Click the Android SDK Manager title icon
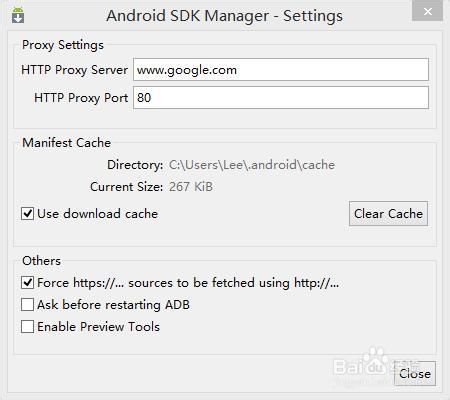The height and width of the screenshot is (400, 450). [18, 15]
